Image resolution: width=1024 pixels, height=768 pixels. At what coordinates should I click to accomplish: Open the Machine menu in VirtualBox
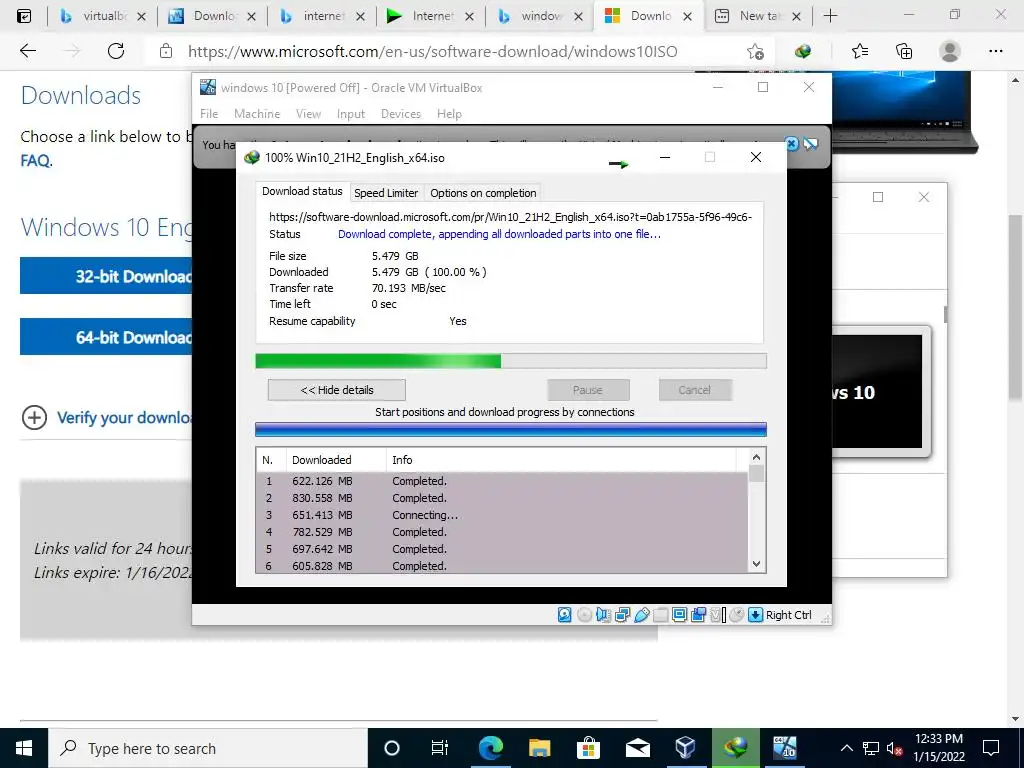pyautogui.click(x=257, y=114)
